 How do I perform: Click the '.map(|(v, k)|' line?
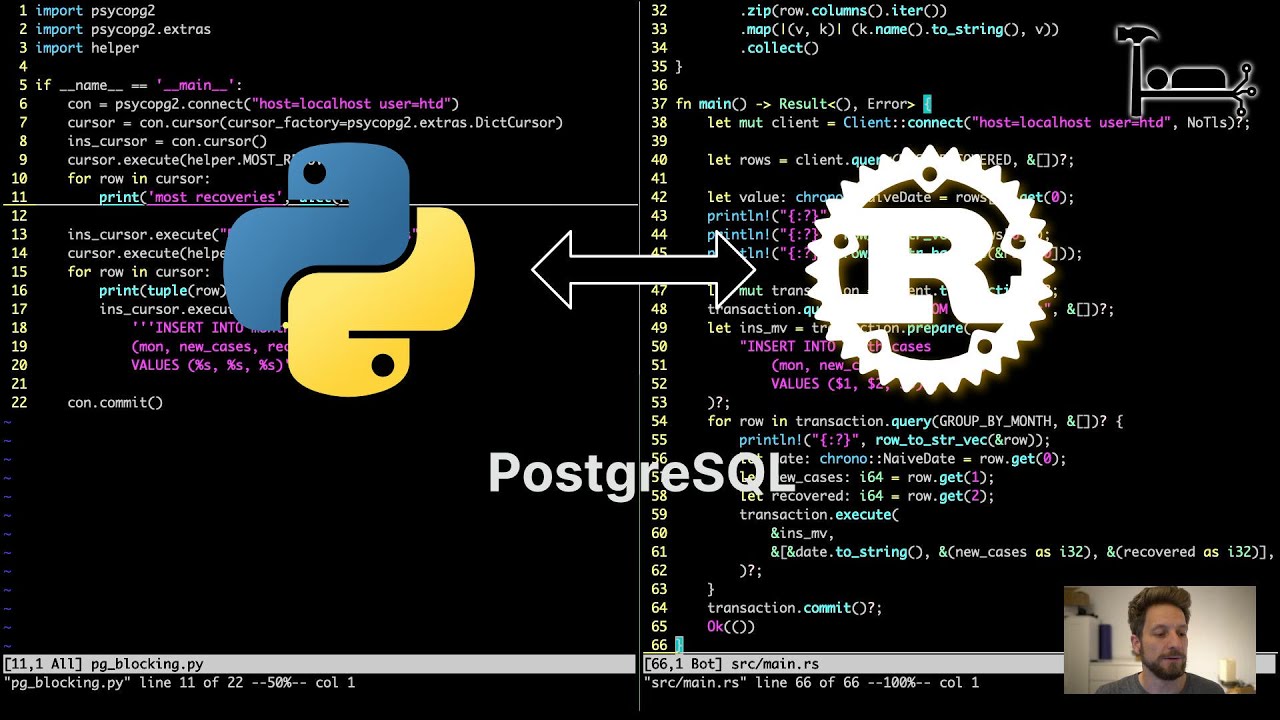click(x=899, y=29)
